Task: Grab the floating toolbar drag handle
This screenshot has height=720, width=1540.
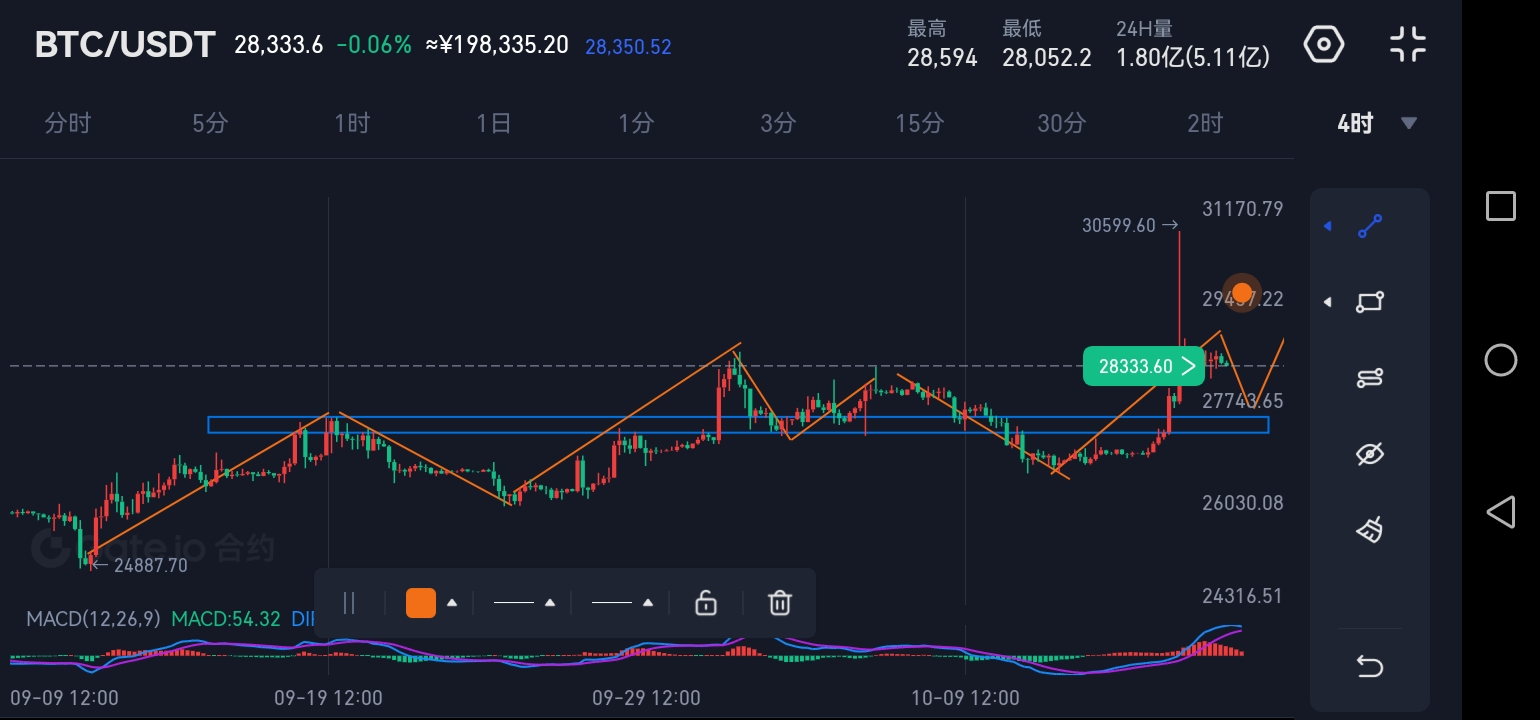Action: 349,603
